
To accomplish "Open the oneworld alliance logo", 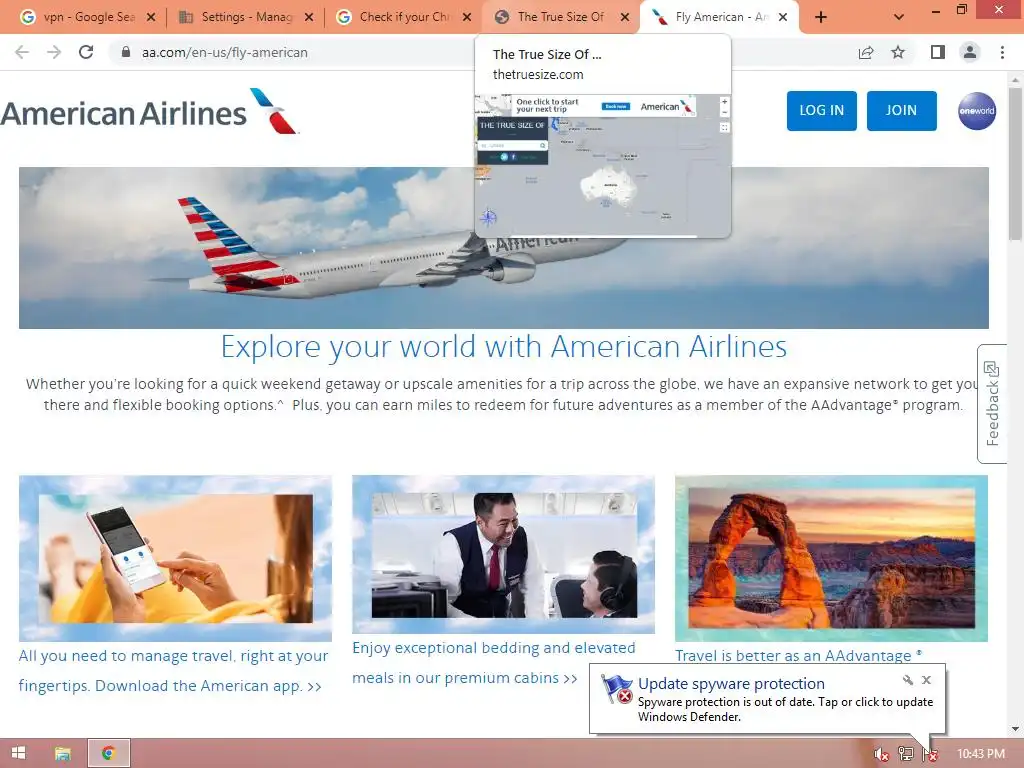I will click(x=977, y=111).
